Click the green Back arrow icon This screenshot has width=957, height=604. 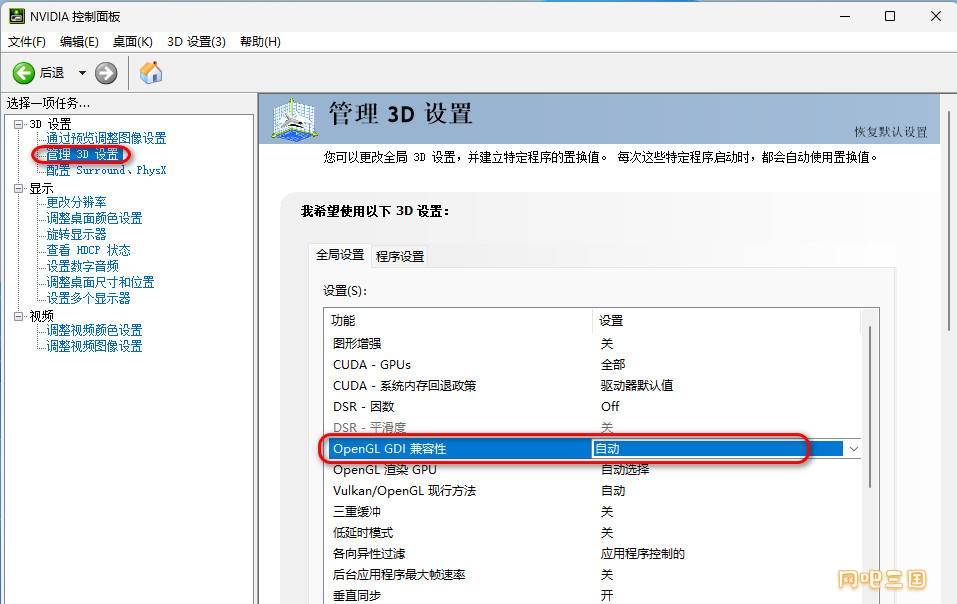(24, 73)
